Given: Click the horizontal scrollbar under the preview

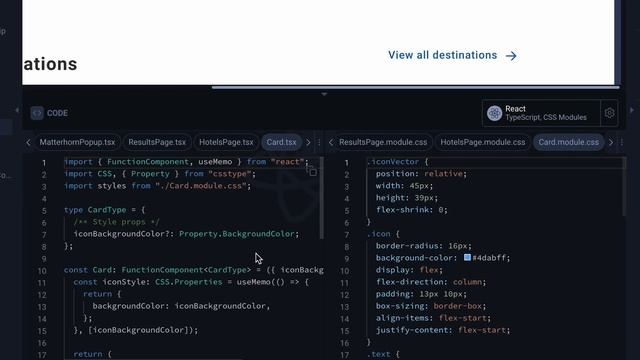Looking at the screenshot, I should pyautogui.click(x=416, y=87).
